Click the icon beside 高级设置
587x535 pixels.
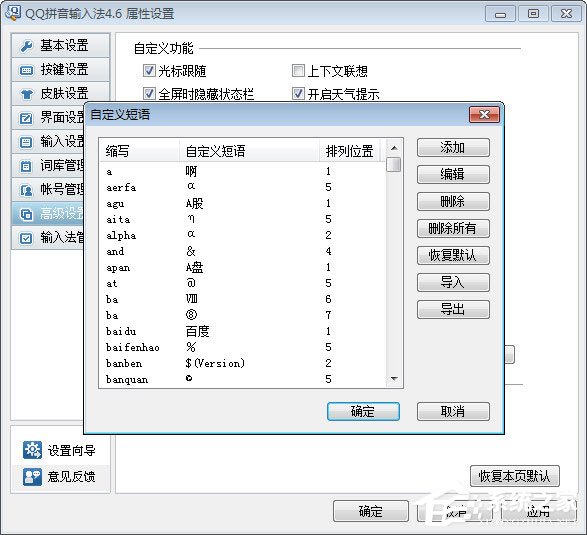point(26,214)
